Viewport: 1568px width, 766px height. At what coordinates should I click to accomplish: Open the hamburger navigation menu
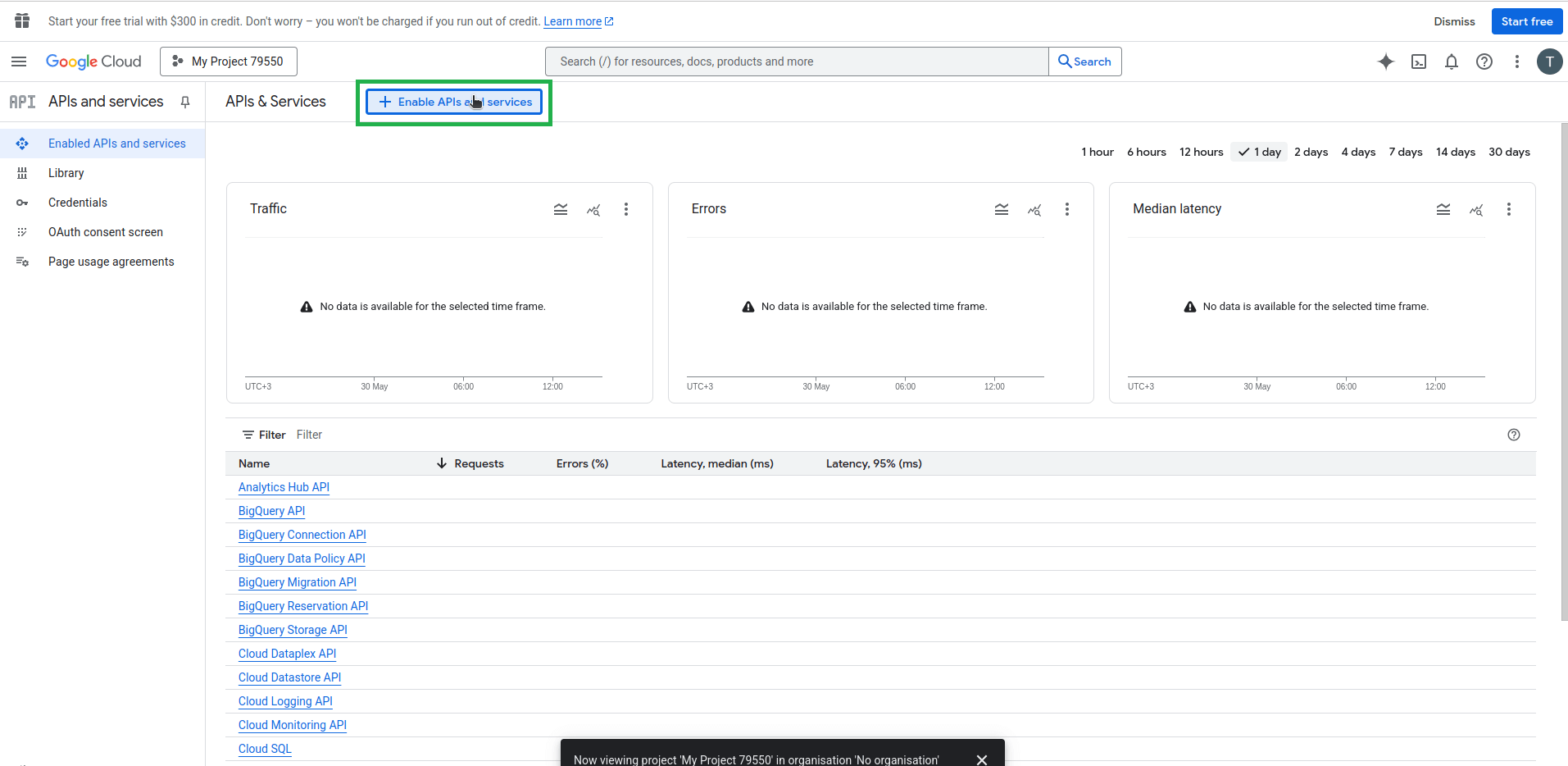click(x=19, y=62)
